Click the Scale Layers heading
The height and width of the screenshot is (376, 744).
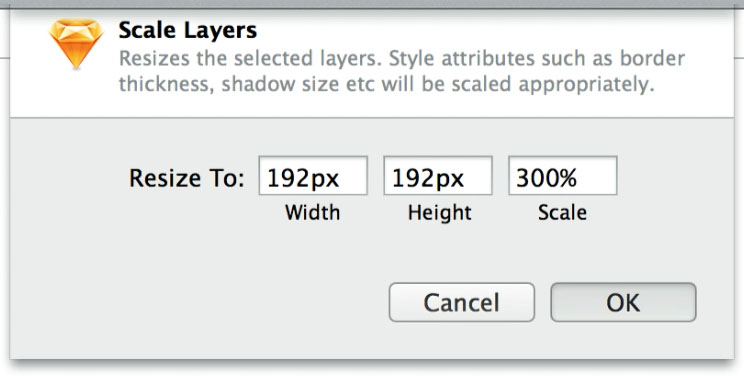[x=188, y=30]
